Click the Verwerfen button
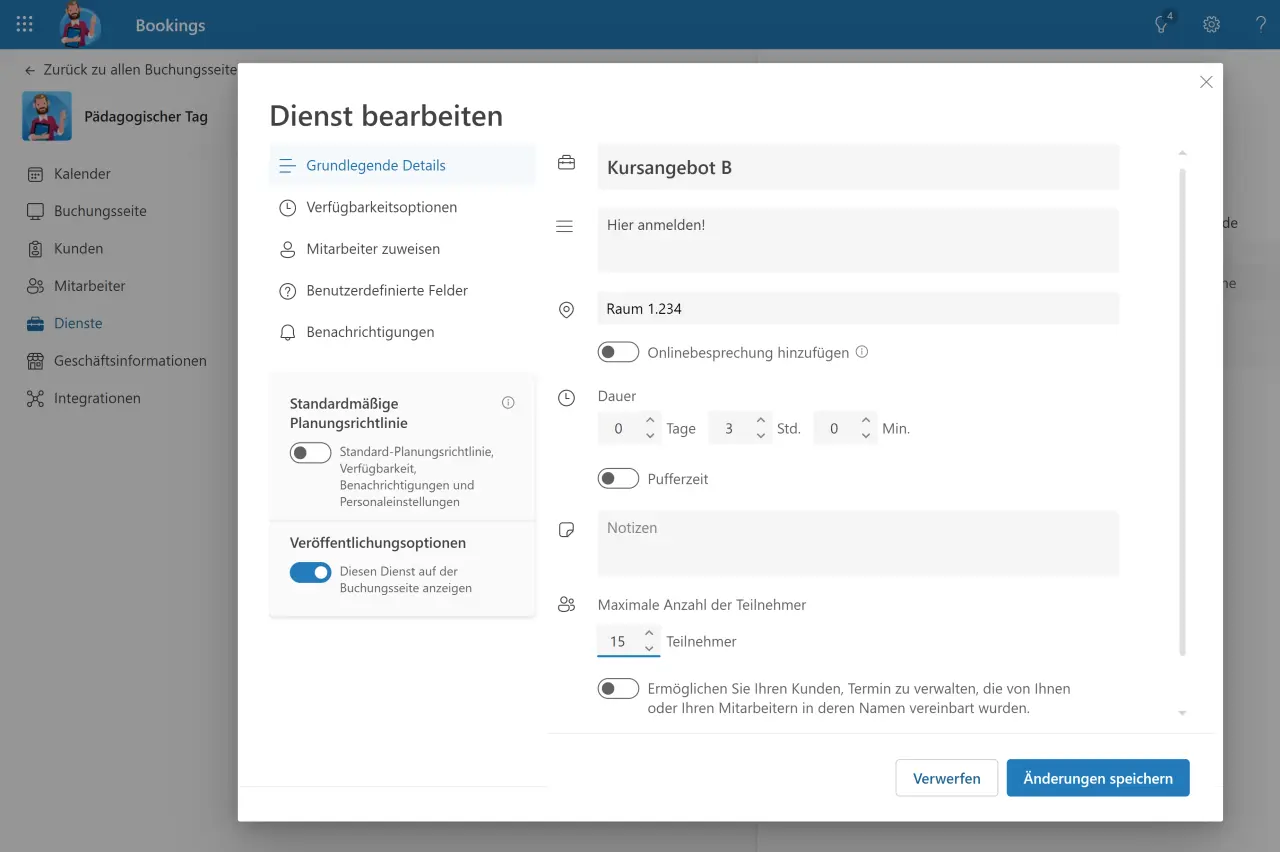 [947, 778]
